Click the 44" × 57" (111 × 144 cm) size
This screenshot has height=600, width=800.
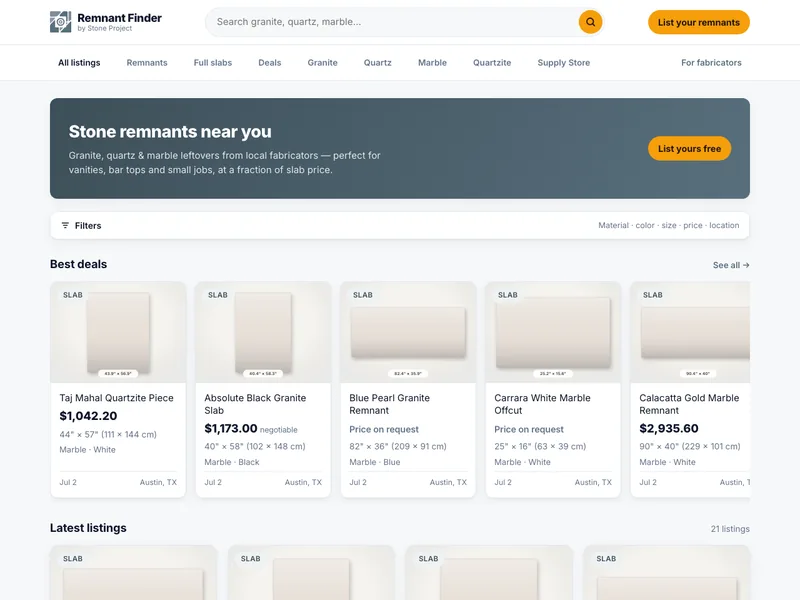pyautogui.click(x=108, y=435)
